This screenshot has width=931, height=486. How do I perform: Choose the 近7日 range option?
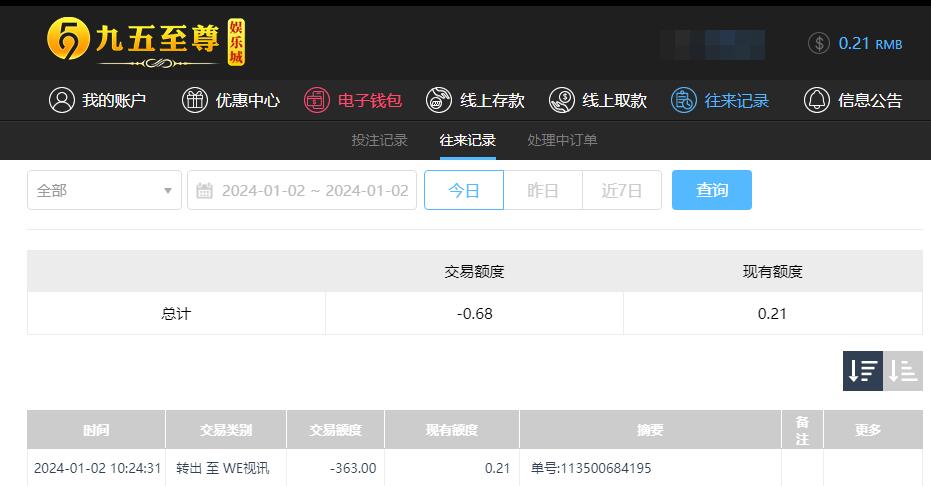click(622, 190)
